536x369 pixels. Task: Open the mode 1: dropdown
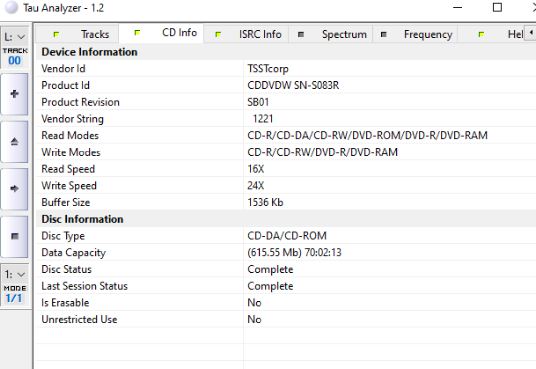[15, 274]
